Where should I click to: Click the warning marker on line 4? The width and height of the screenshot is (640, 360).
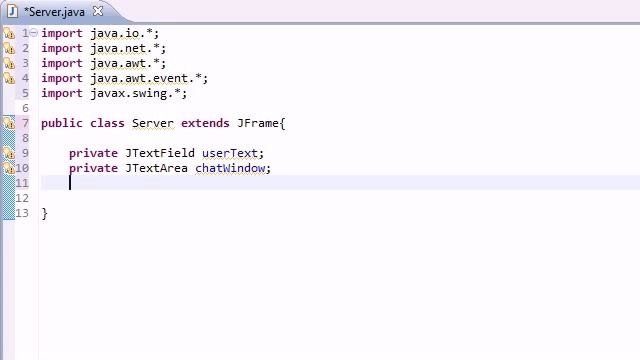[9, 78]
